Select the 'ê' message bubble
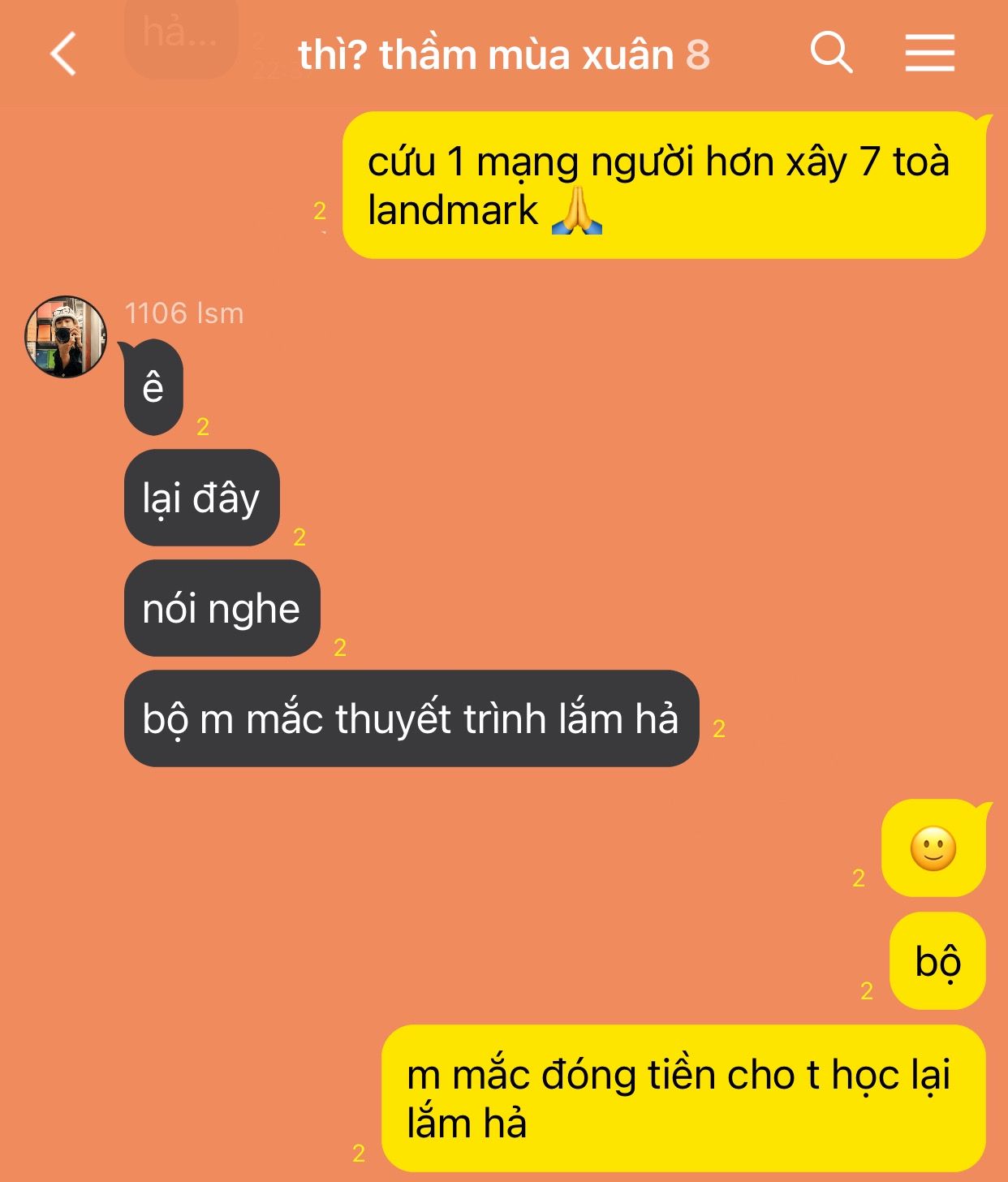 [153, 387]
